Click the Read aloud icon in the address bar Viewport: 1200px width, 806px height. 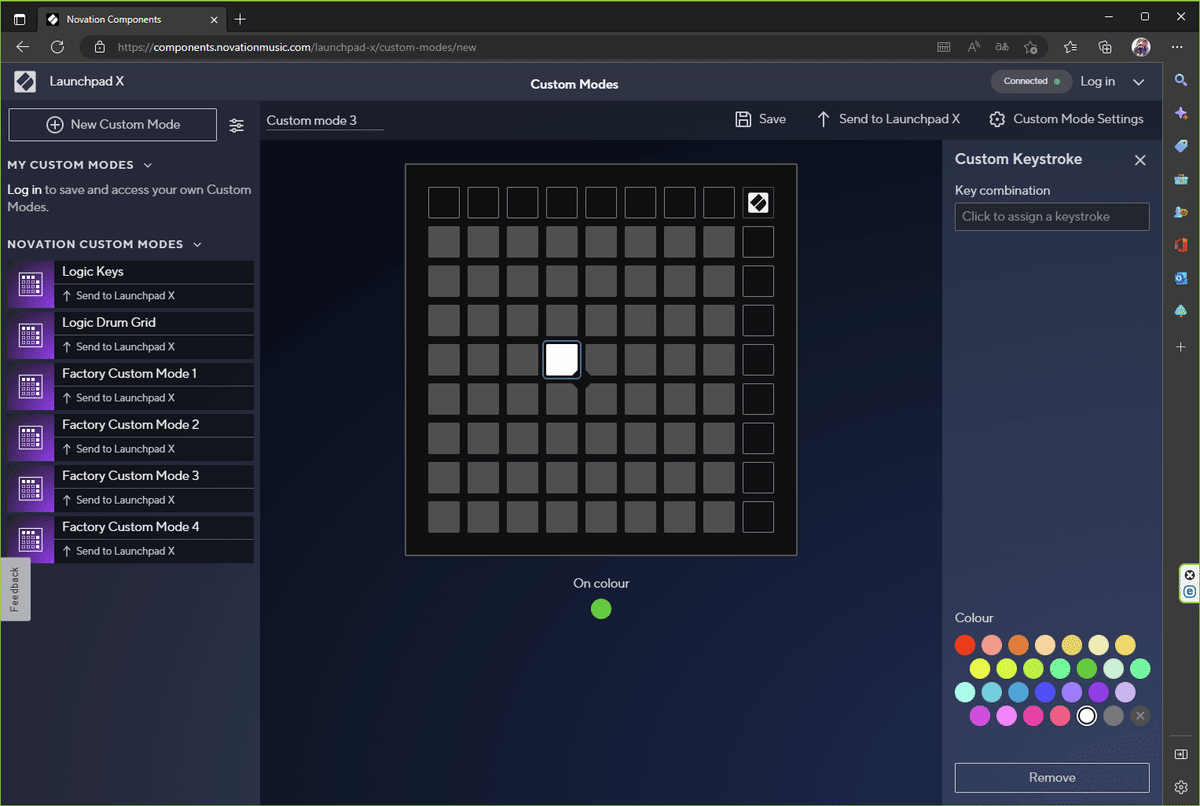(974, 47)
